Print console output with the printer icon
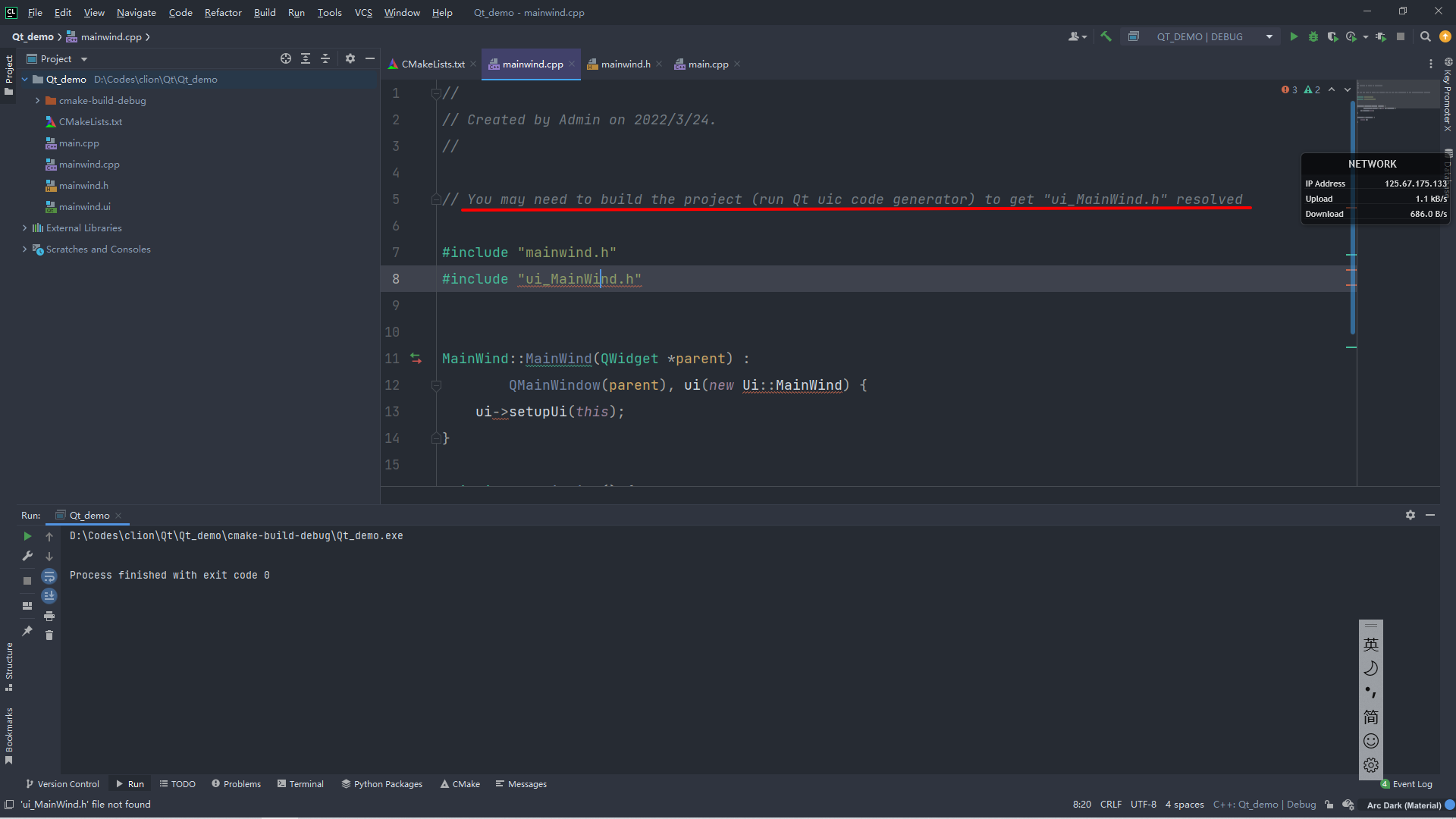The image size is (1456, 819). (49, 616)
